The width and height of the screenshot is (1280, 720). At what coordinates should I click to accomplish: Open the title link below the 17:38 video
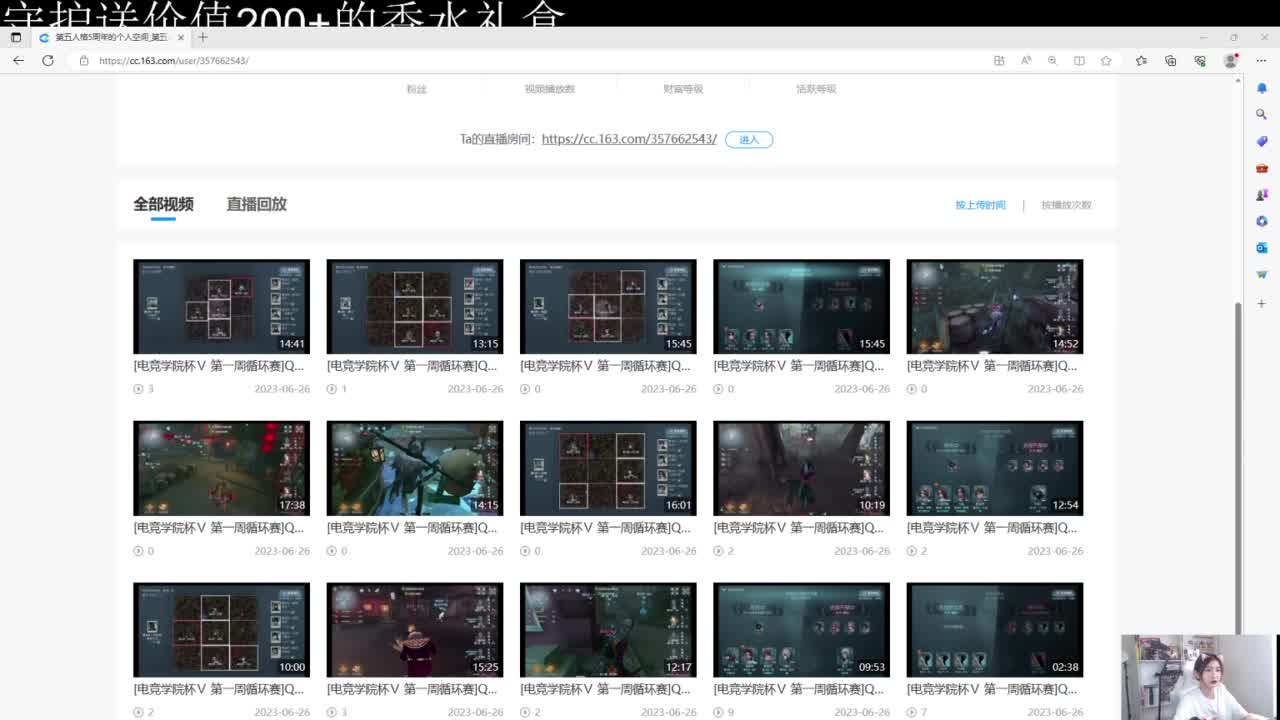pyautogui.click(x=219, y=528)
